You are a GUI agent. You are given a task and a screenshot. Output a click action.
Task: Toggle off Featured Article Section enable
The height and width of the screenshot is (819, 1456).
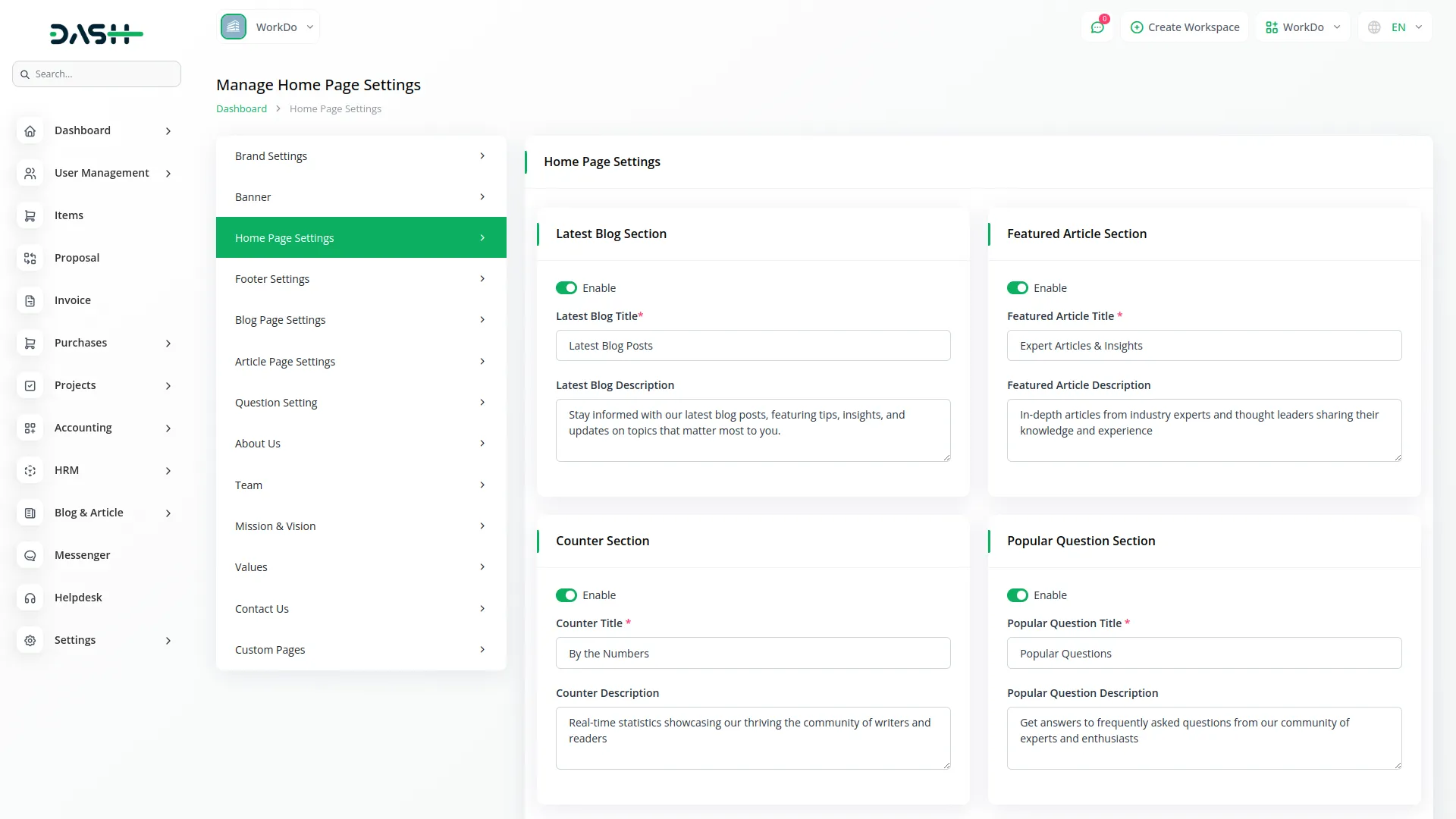1017,288
